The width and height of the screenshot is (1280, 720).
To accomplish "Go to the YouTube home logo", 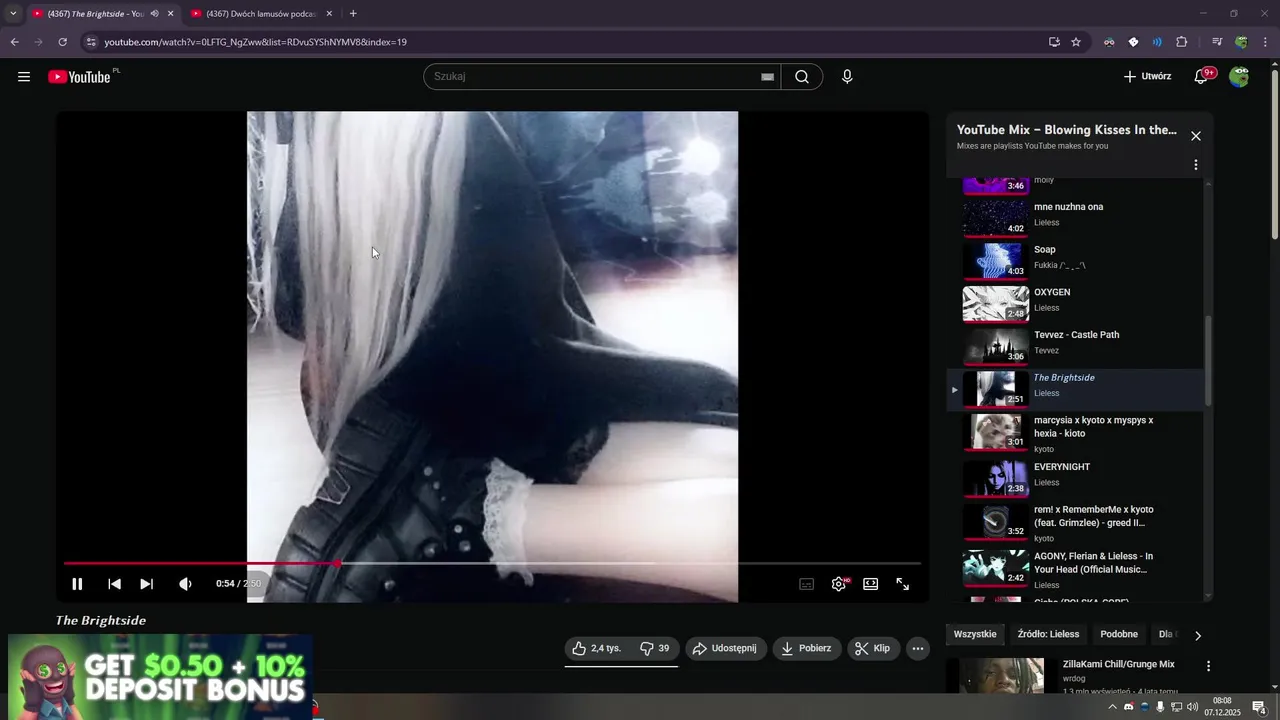I will click(79, 77).
